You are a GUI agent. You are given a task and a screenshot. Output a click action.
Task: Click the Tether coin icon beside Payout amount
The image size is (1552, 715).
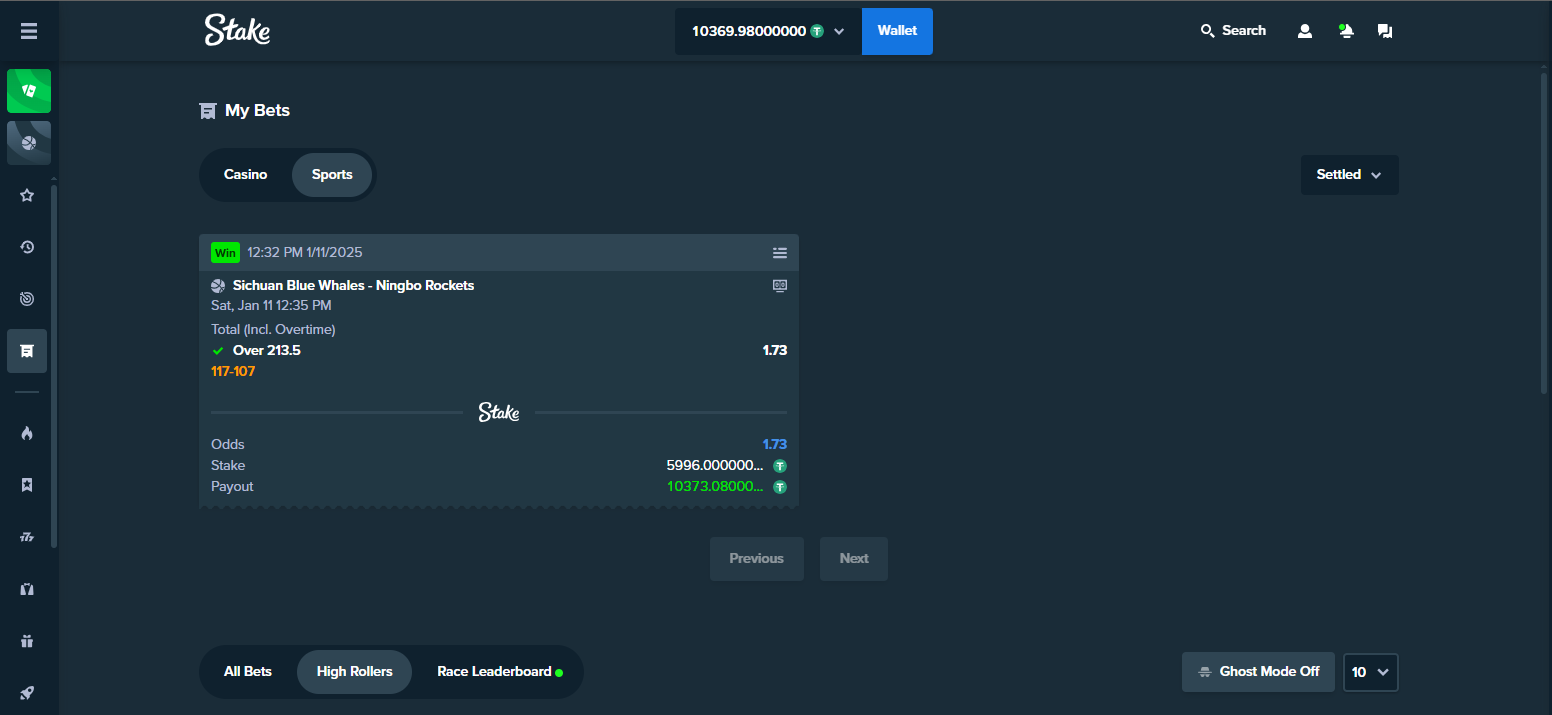(780, 487)
